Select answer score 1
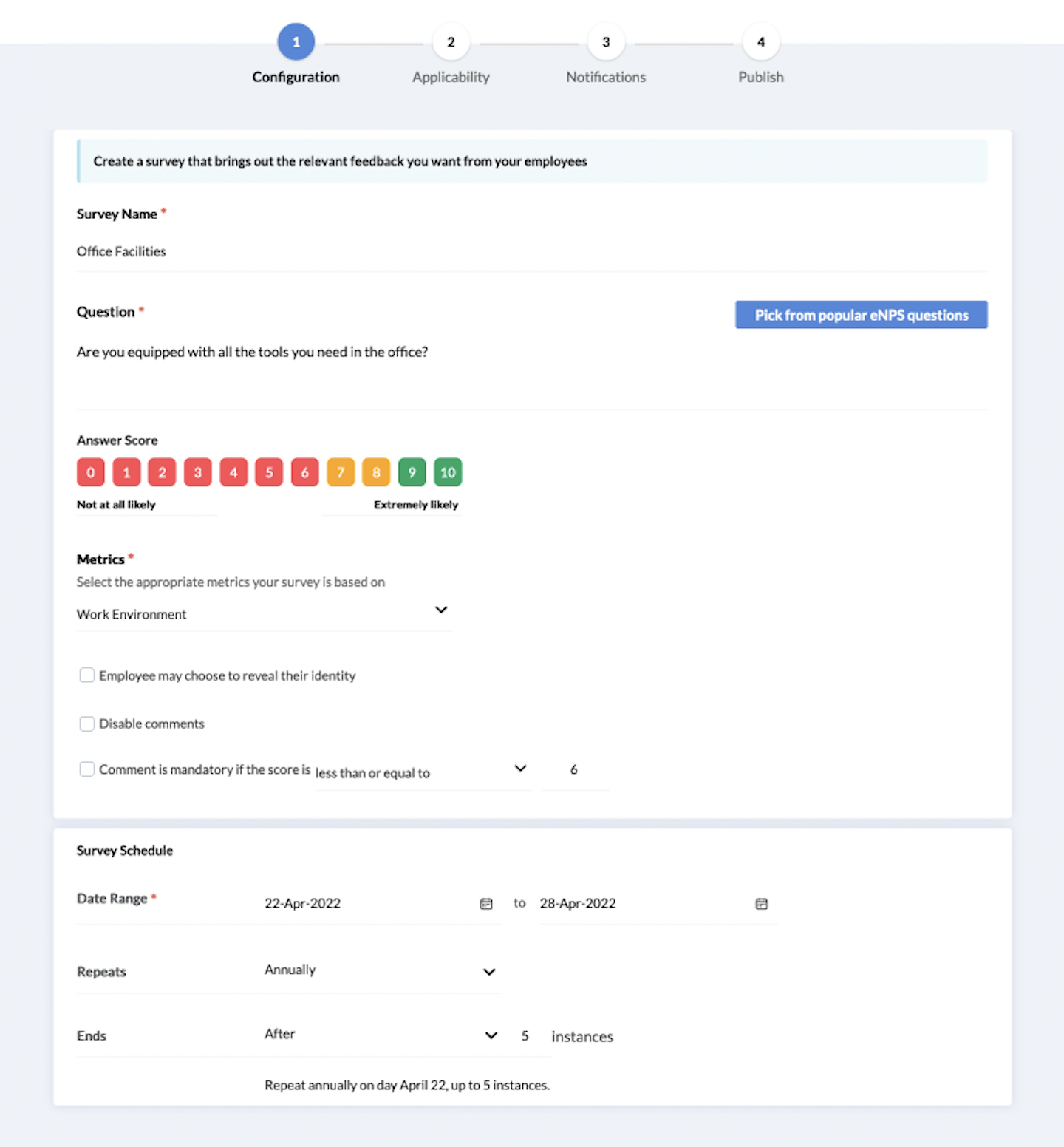 (126, 472)
